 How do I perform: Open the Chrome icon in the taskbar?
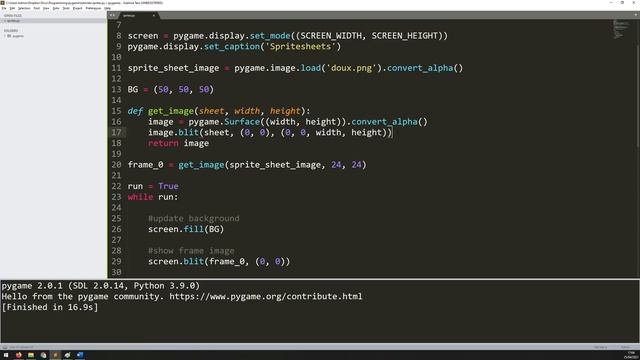coord(43,355)
